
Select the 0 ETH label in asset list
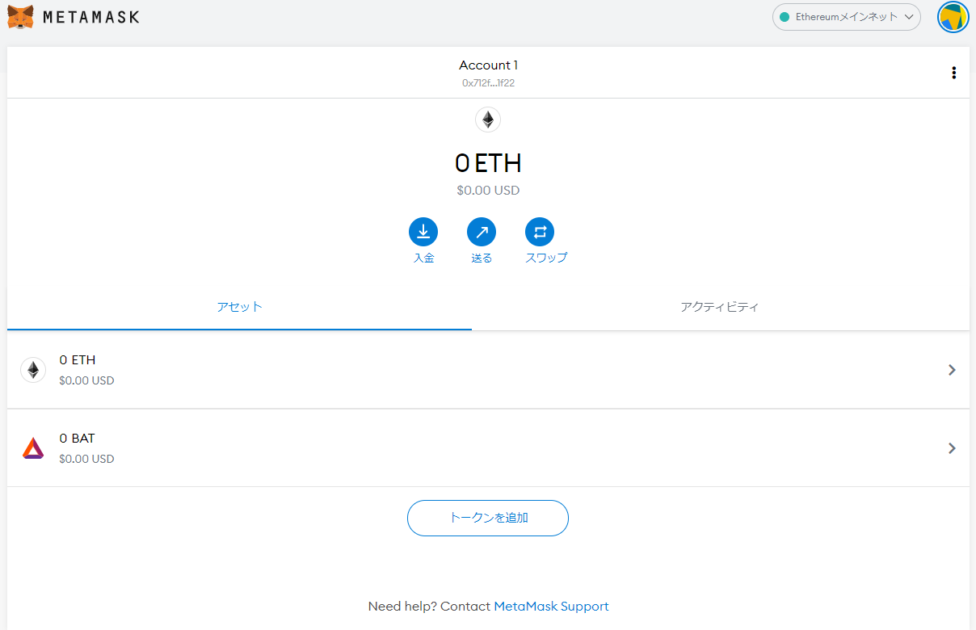tap(77, 360)
